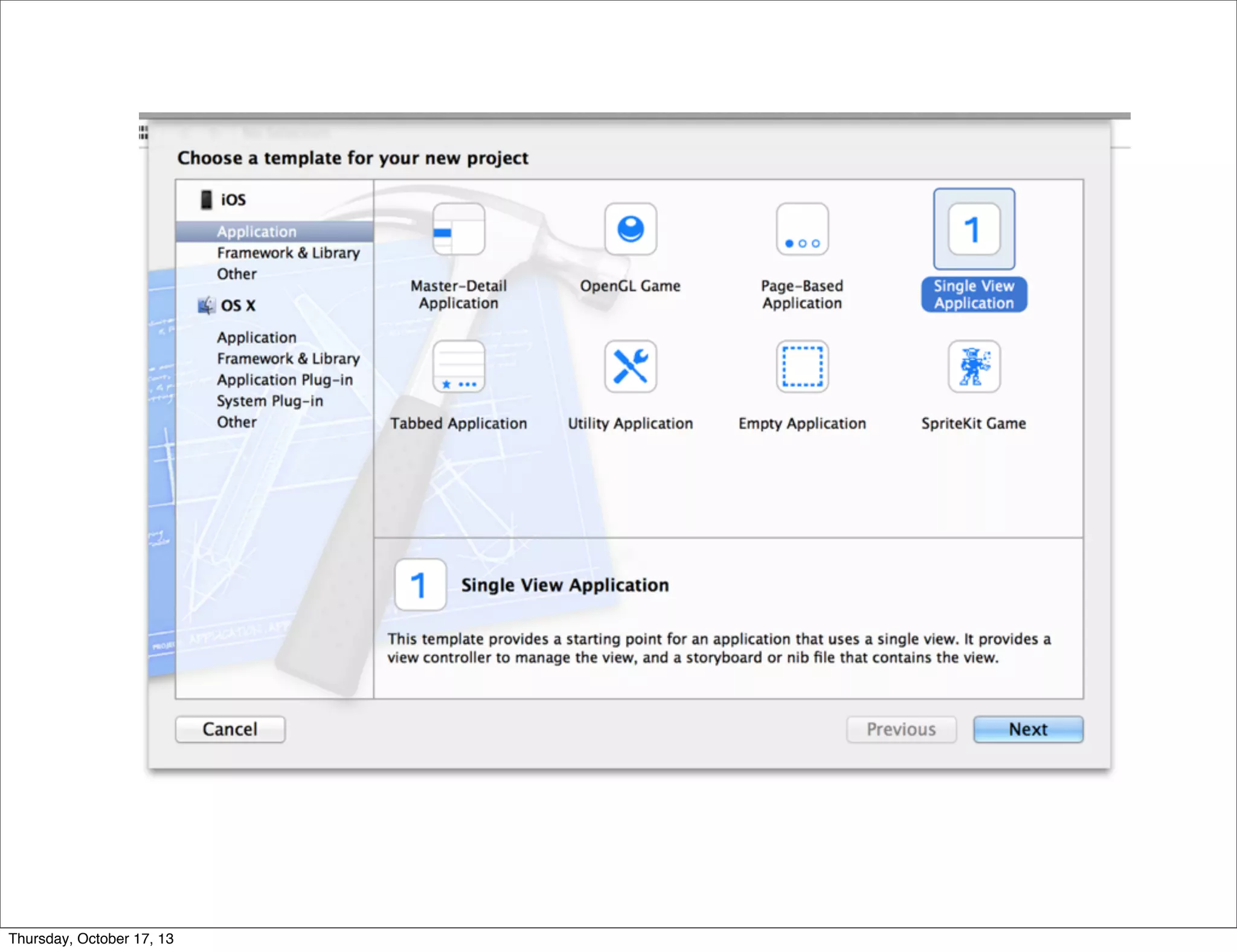The image size is (1237, 952).
Task: Choose the Tabbed Application template icon
Action: tap(458, 367)
